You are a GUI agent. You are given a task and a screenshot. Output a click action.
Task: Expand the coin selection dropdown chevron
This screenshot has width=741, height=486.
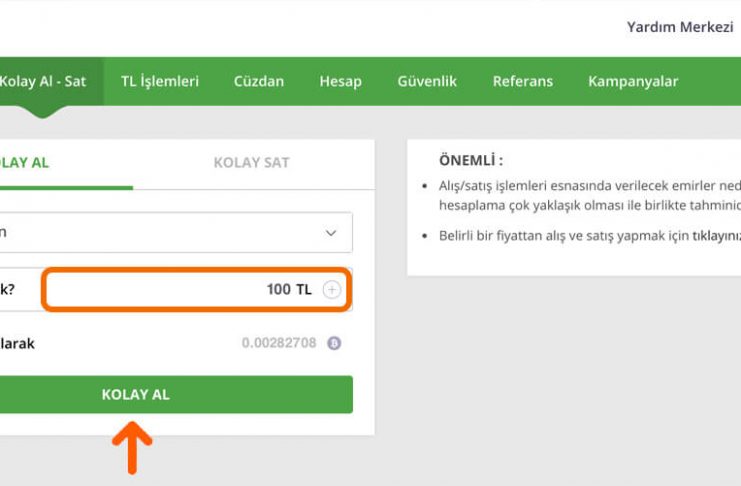331,233
